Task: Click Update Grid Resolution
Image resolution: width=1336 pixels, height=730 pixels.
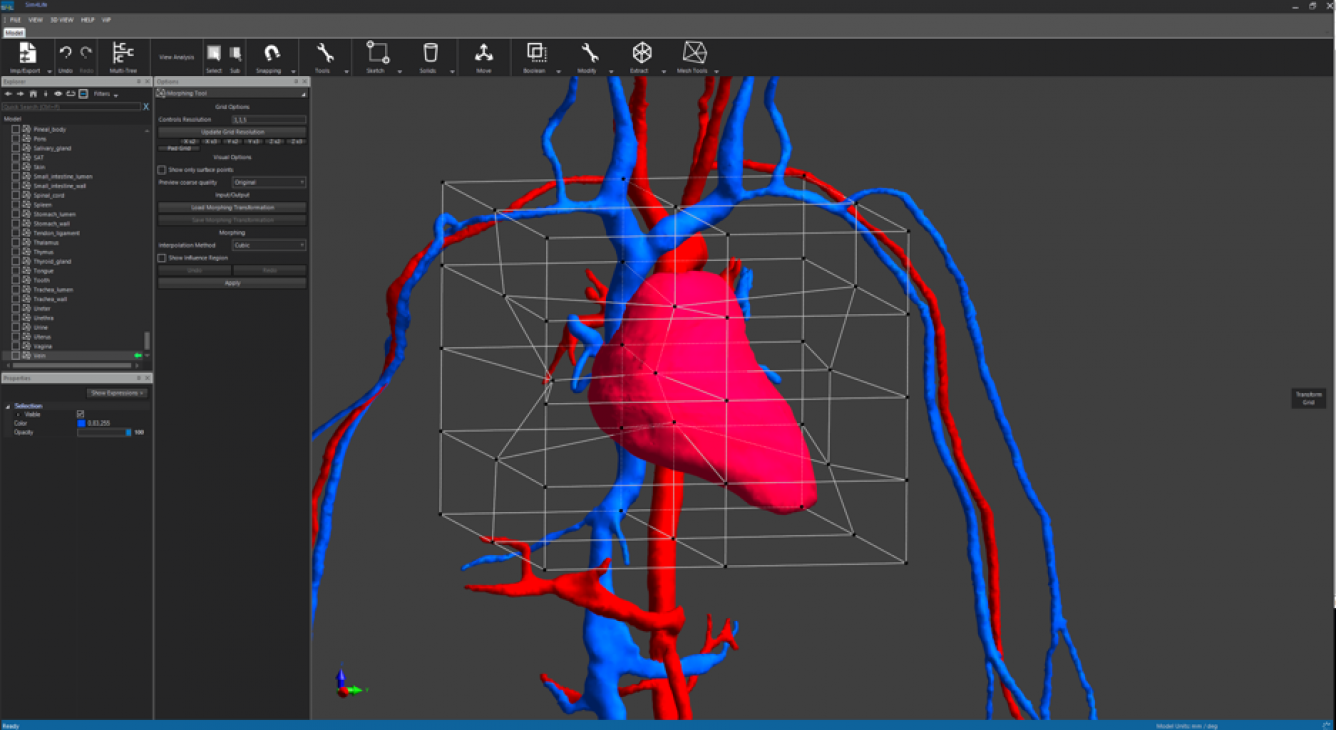Action: [x=231, y=131]
